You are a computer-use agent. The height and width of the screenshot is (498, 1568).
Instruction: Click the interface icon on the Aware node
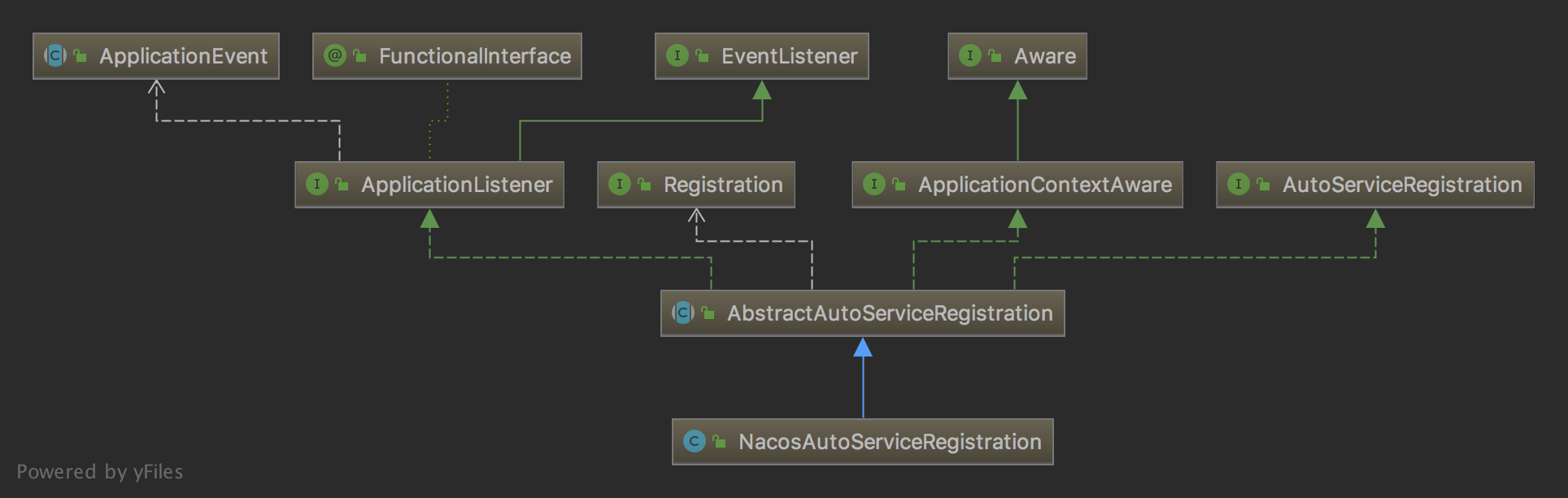(970, 56)
